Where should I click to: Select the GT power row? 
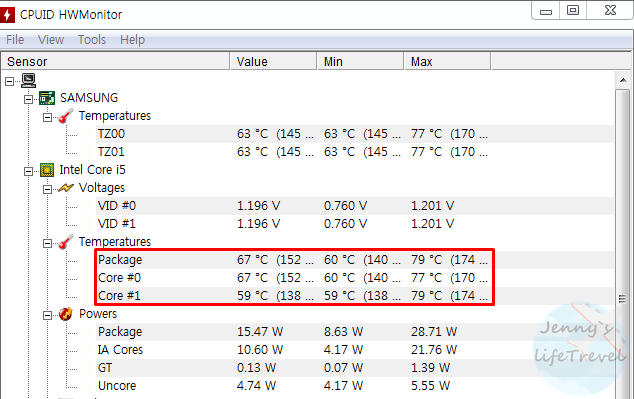tap(355, 367)
